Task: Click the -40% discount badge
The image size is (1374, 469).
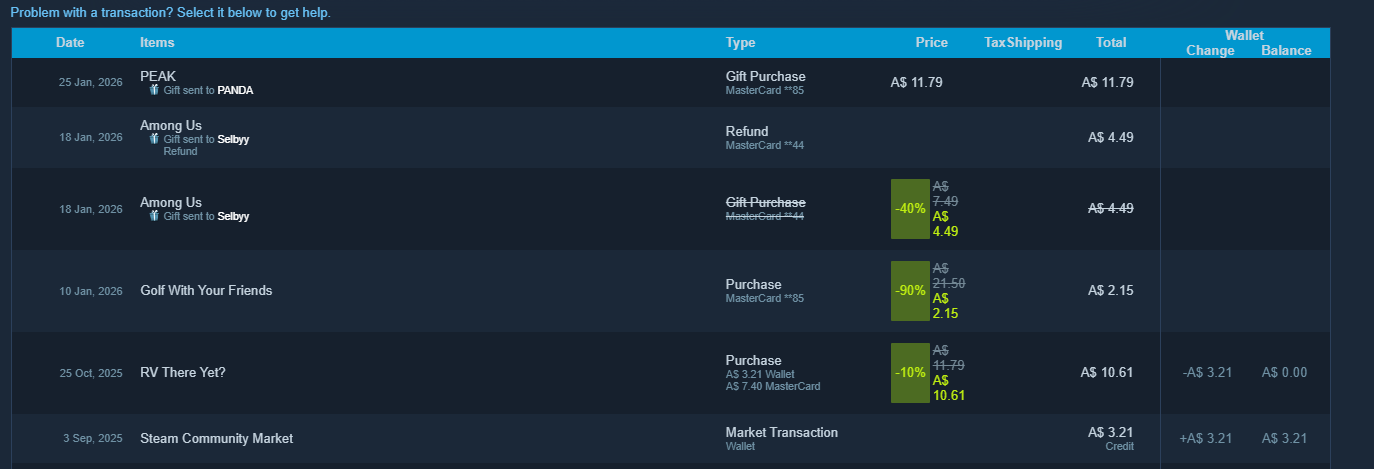Action: click(910, 209)
